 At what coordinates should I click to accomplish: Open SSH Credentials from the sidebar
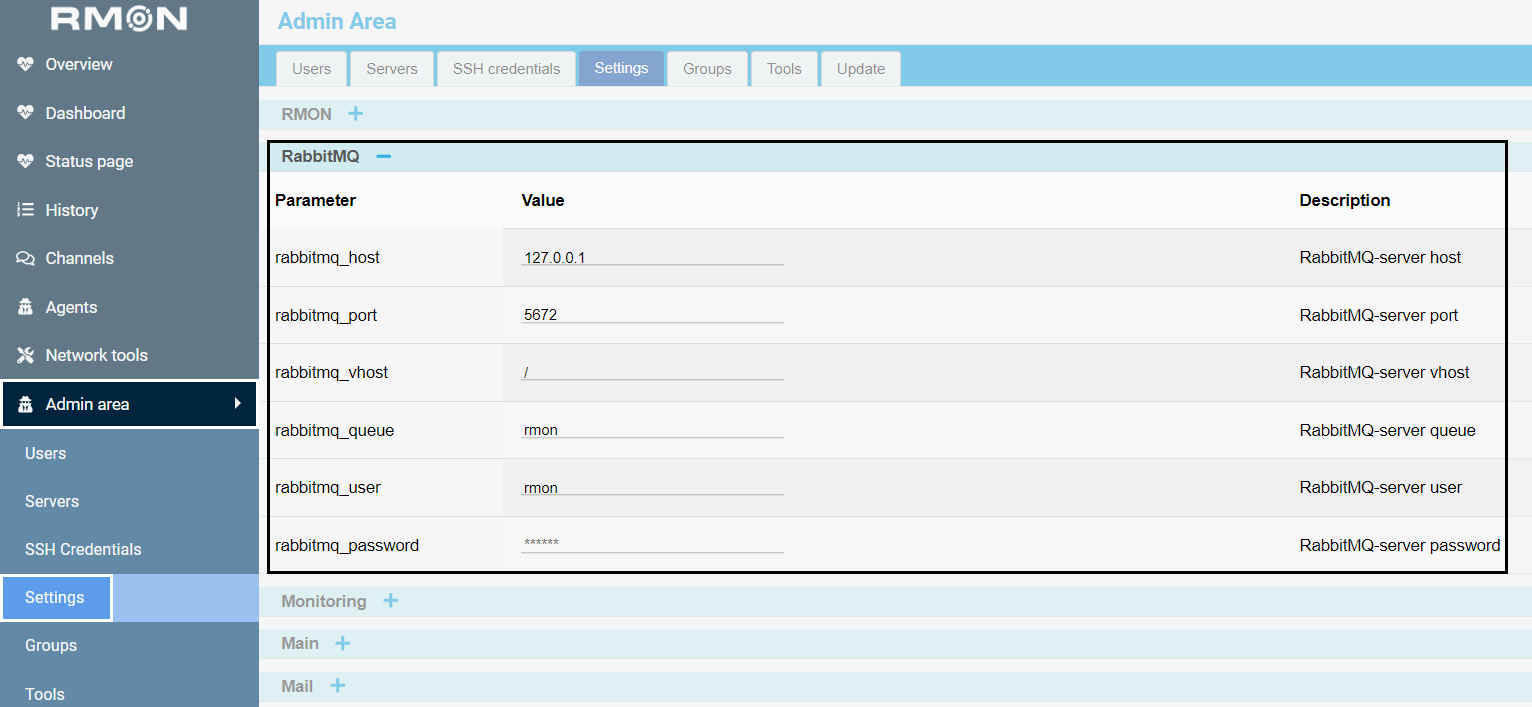point(83,549)
